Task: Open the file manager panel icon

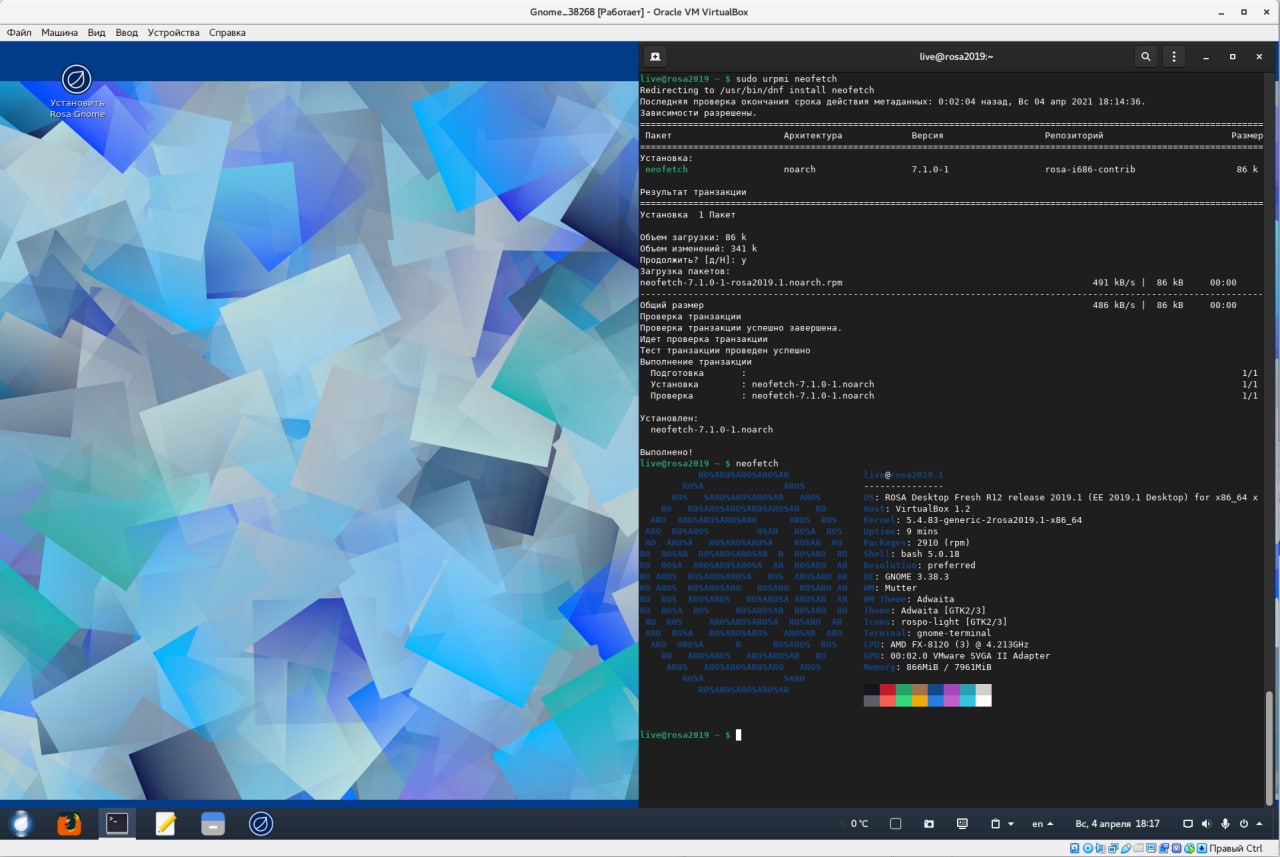Action: [x=213, y=823]
